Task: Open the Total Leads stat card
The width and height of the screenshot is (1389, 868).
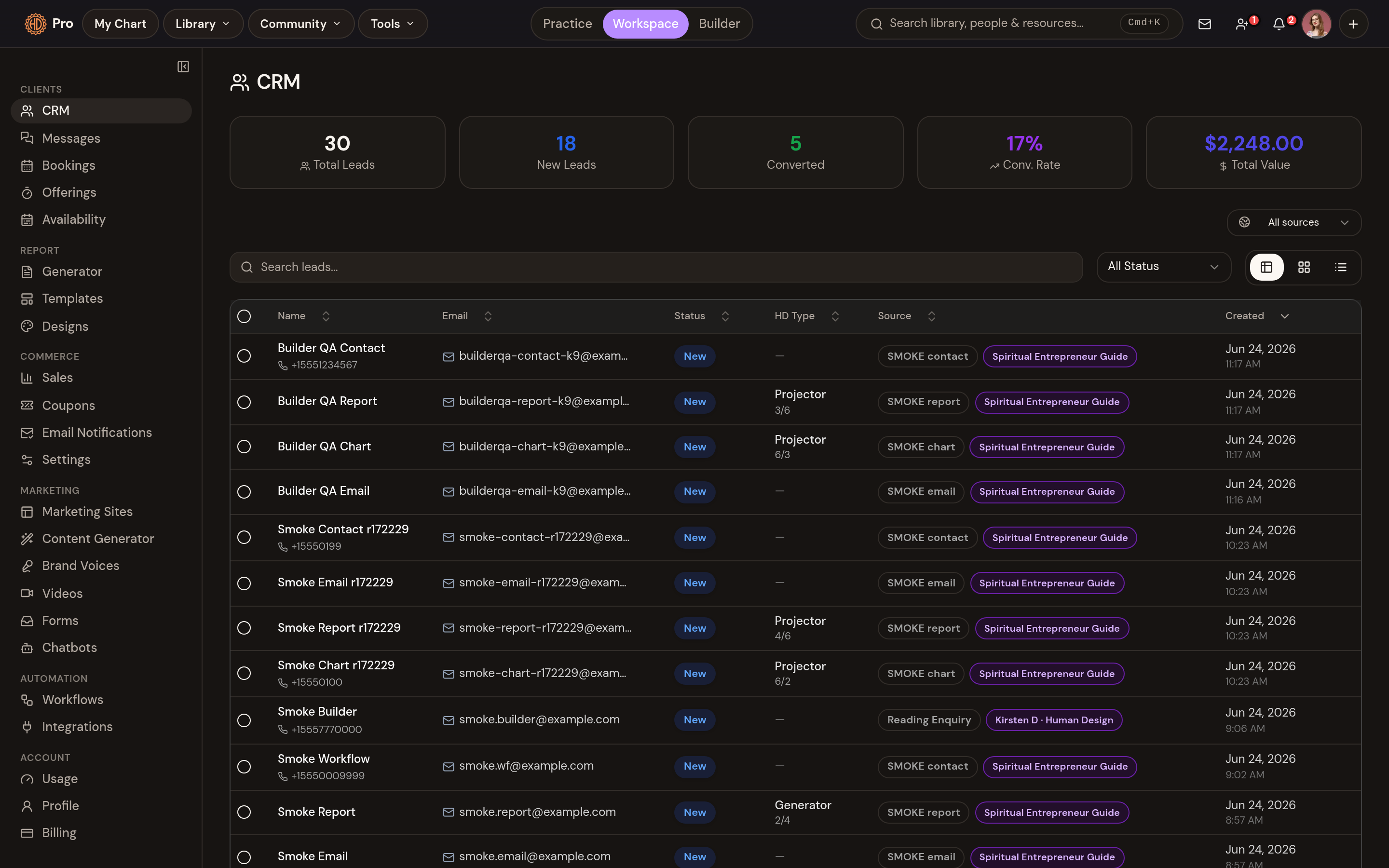Action: [x=338, y=153]
